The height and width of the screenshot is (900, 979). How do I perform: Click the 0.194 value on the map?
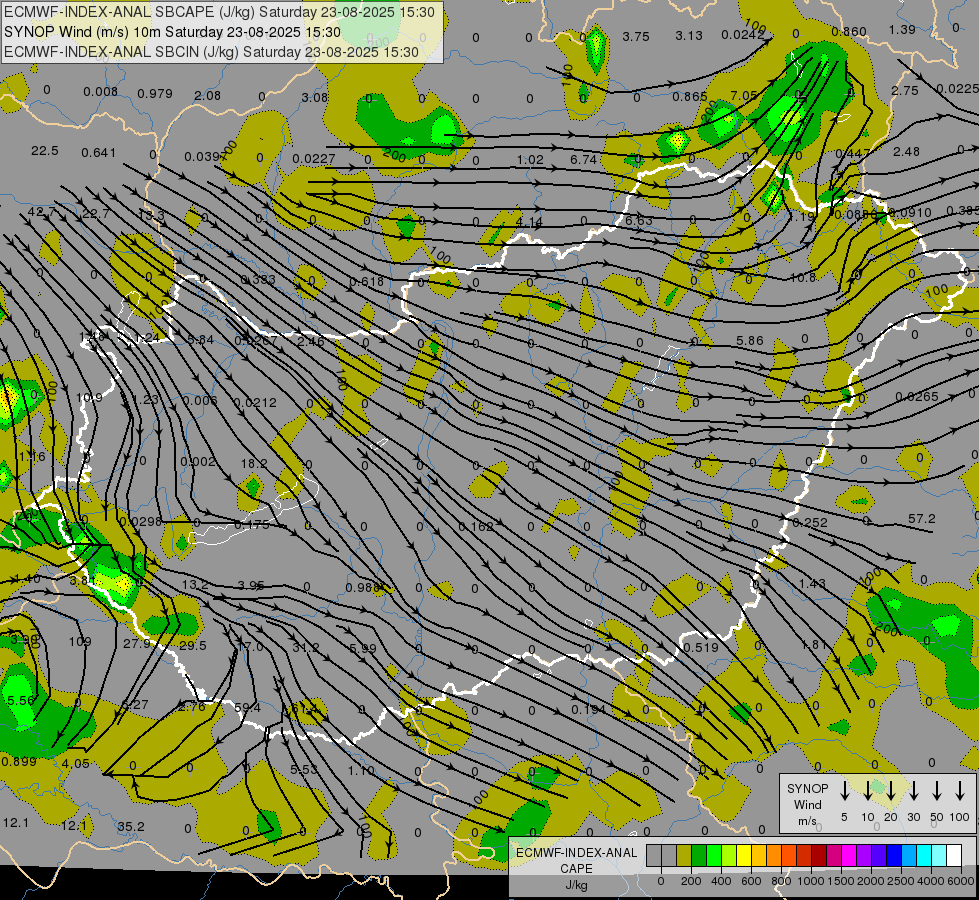(x=589, y=709)
